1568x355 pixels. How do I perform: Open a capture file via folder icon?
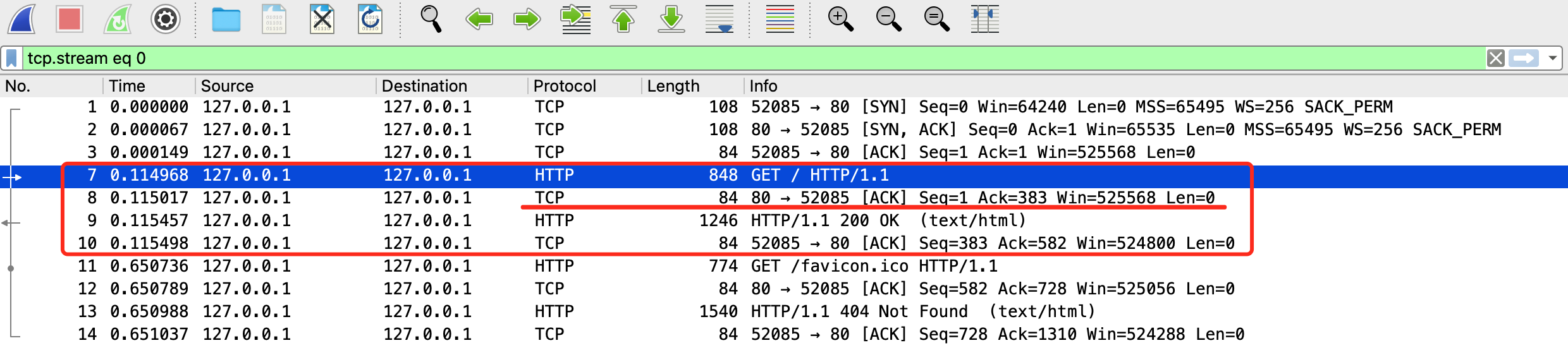click(226, 19)
